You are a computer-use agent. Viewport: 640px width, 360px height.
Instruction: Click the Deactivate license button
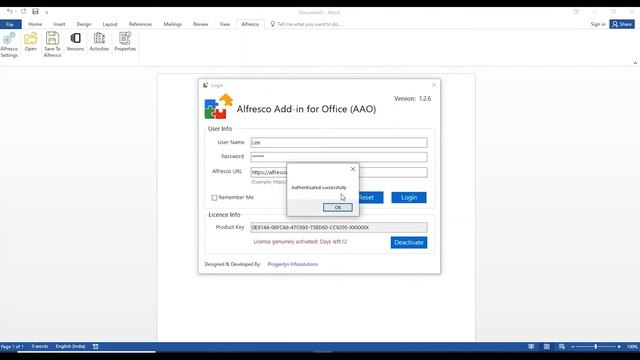[x=409, y=242]
